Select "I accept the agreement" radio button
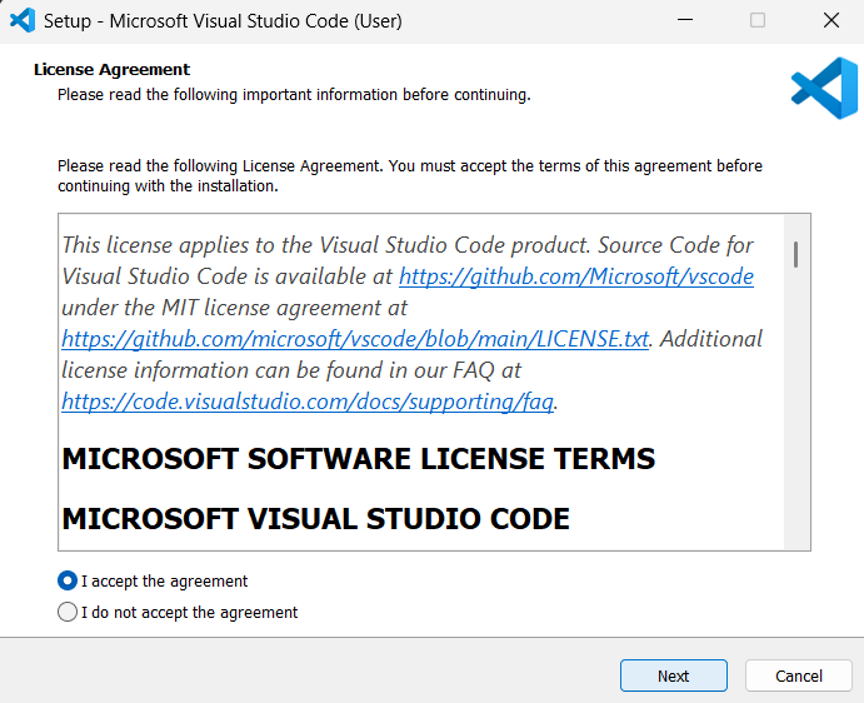 (x=68, y=581)
